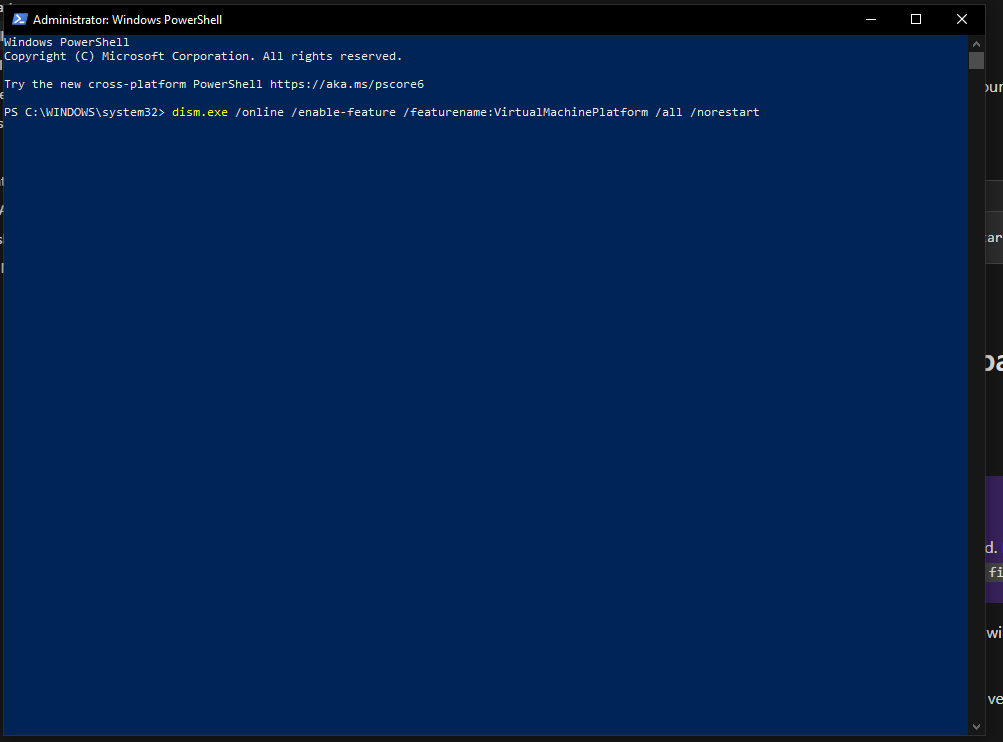1003x742 pixels.
Task: Click the empty scrollbar track below the thumb
Action: click(976, 400)
